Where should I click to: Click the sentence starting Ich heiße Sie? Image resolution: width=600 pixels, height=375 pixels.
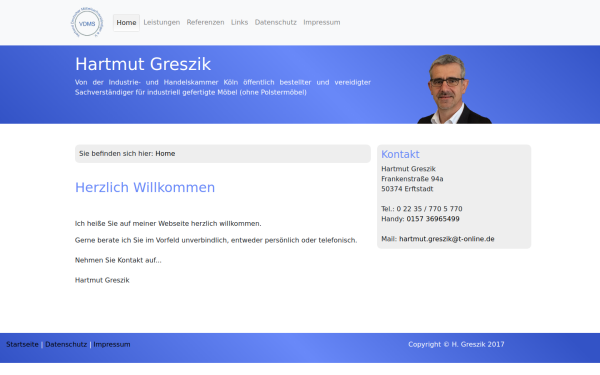click(168, 223)
